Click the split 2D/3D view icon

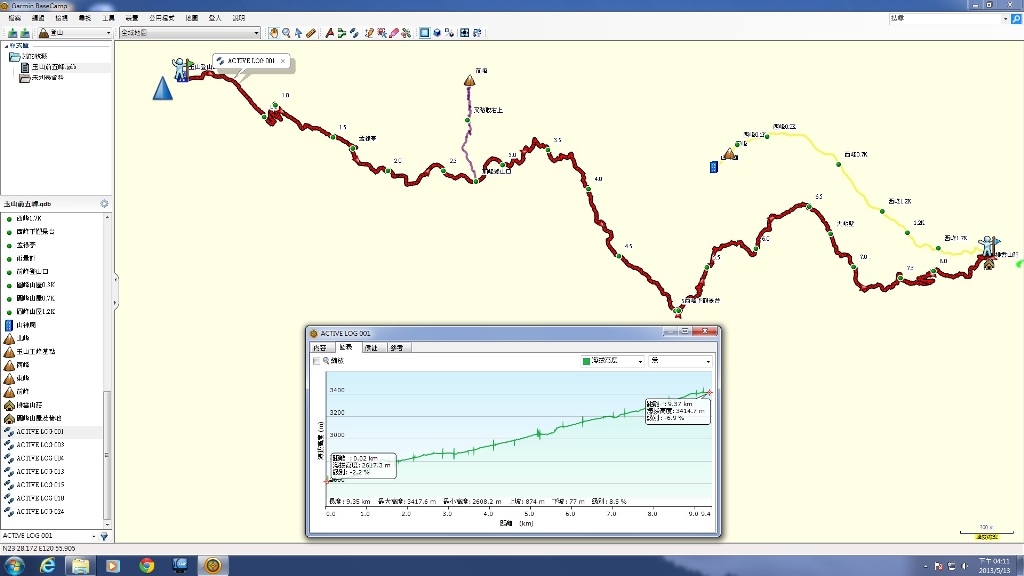click(449, 33)
